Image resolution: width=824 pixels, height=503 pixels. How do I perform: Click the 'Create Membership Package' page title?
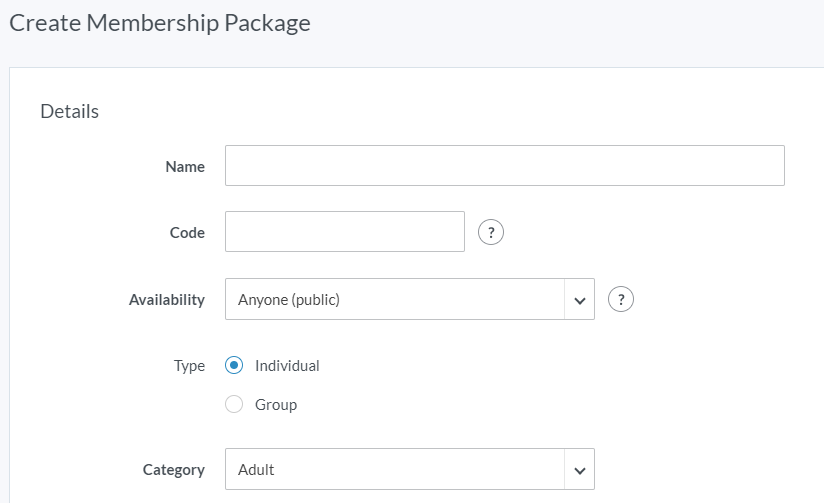coord(160,23)
